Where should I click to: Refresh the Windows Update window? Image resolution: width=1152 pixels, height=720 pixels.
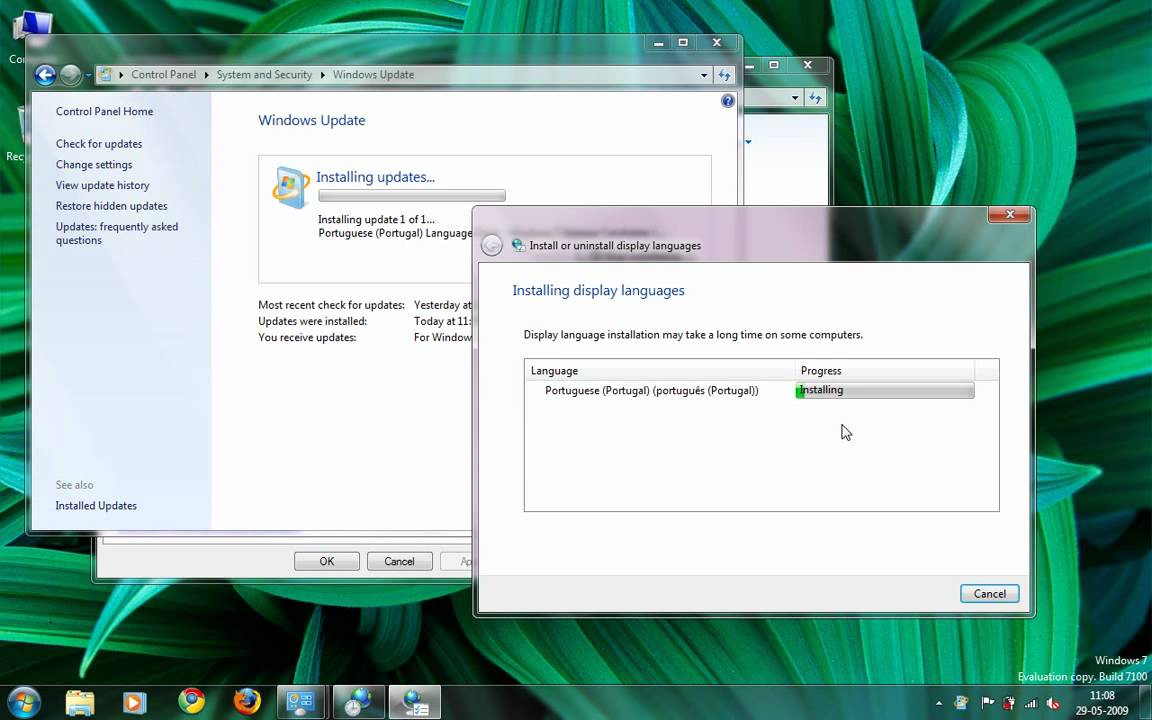coord(724,75)
